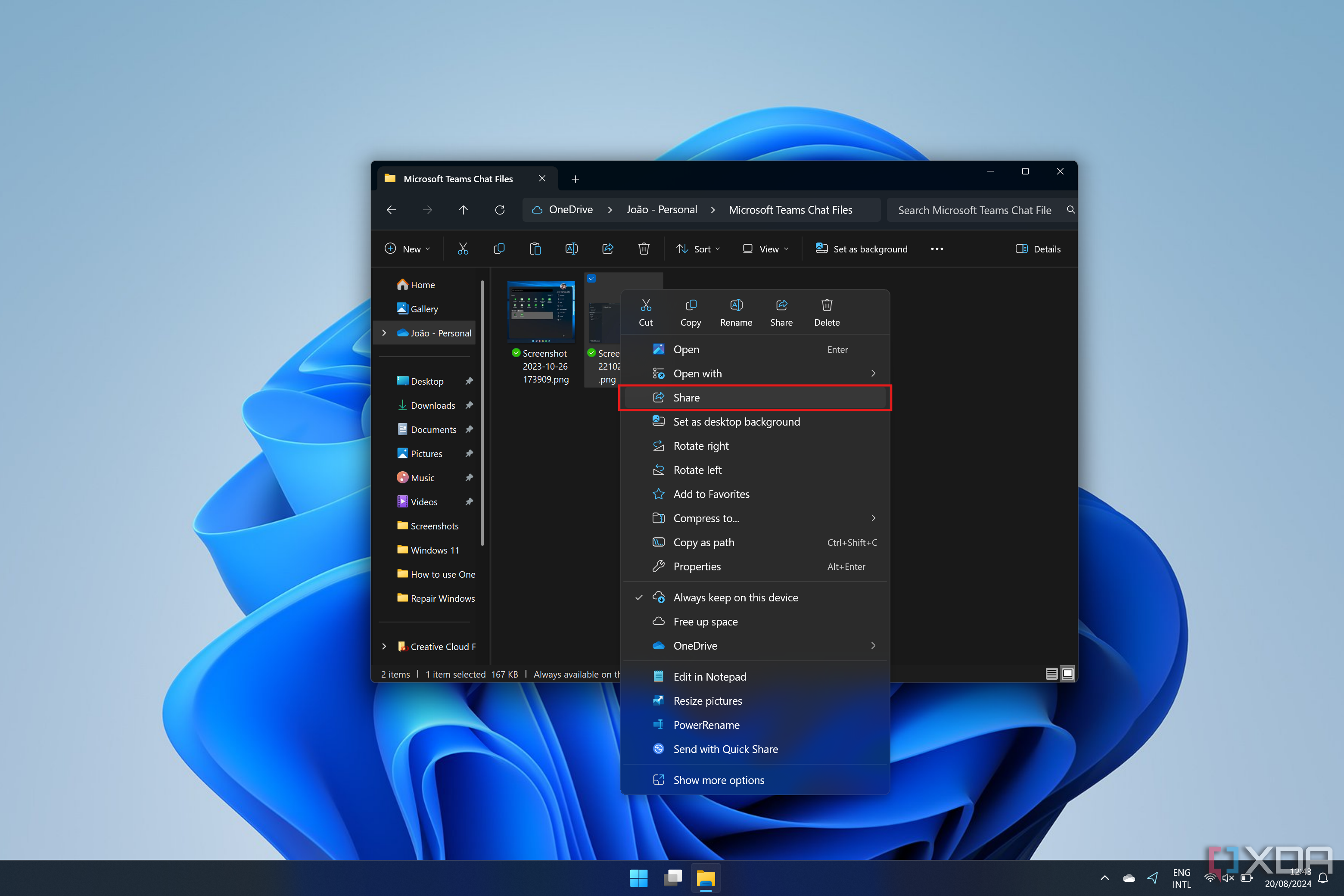The image size is (1344, 896).
Task: Click Free up space option
Action: click(x=707, y=621)
